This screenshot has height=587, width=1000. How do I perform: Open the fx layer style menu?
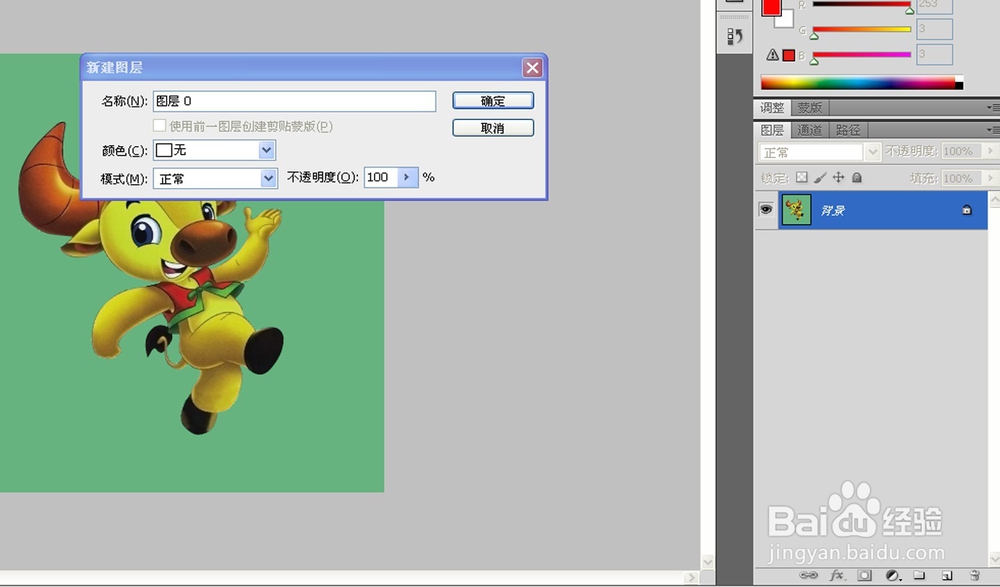coord(837,576)
